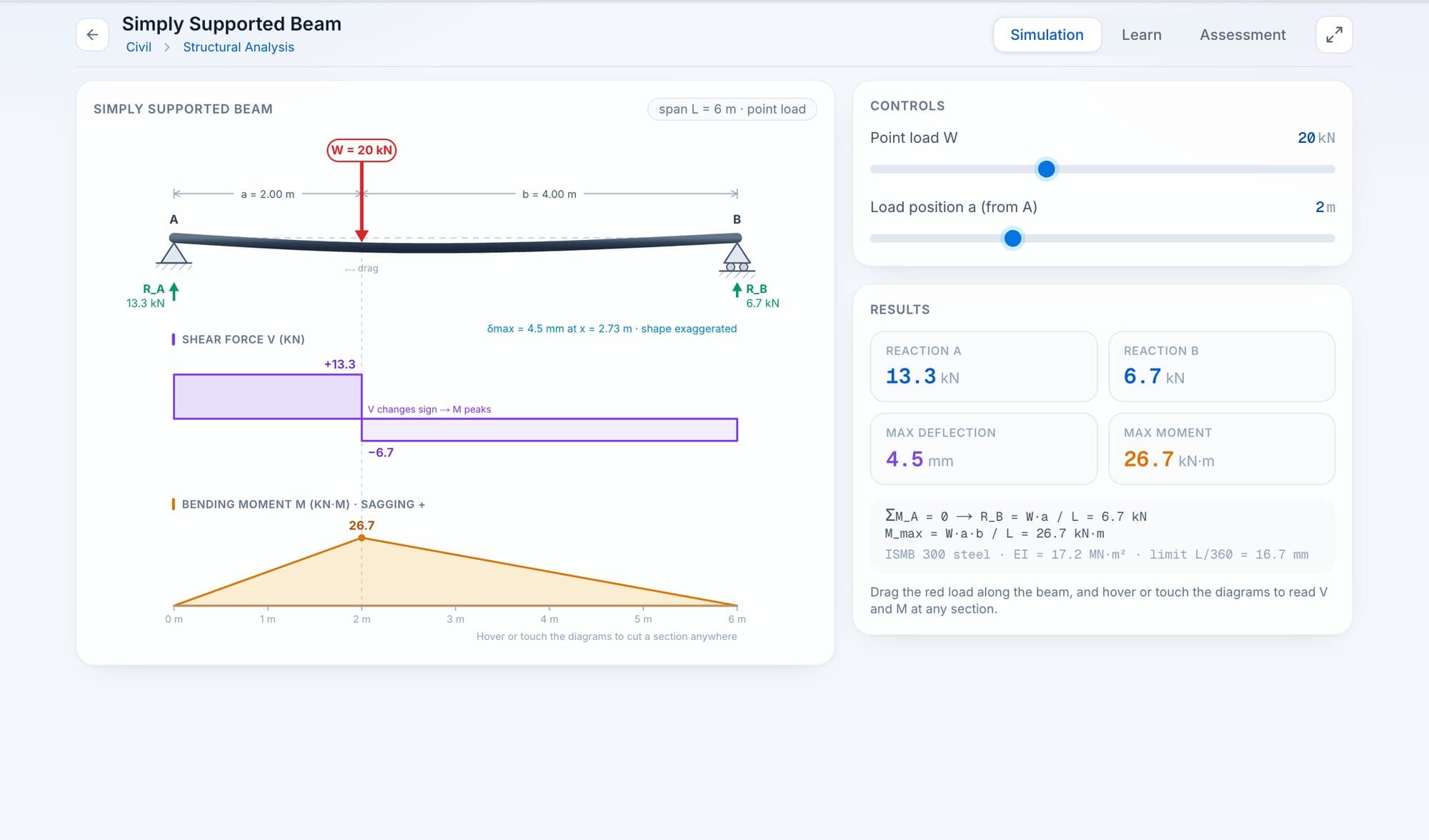Image resolution: width=1429 pixels, height=840 pixels.
Task: Open fullscreen with the expand icon
Action: point(1334,34)
